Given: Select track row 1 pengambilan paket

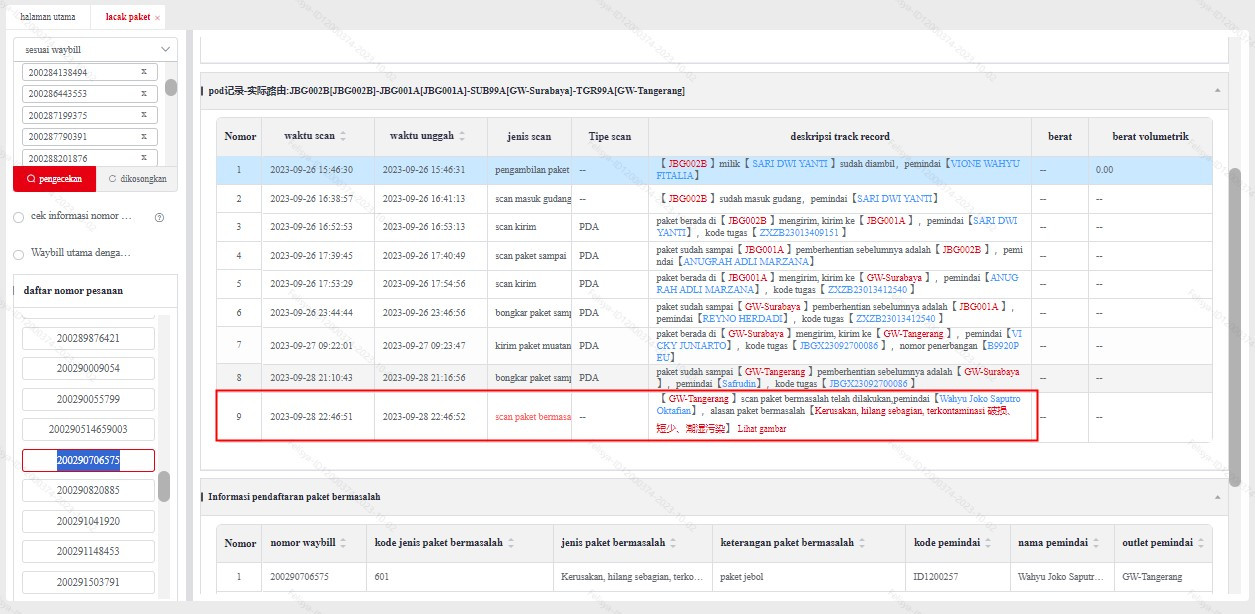Looking at the screenshot, I should pyautogui.click(x=714, y=170).
